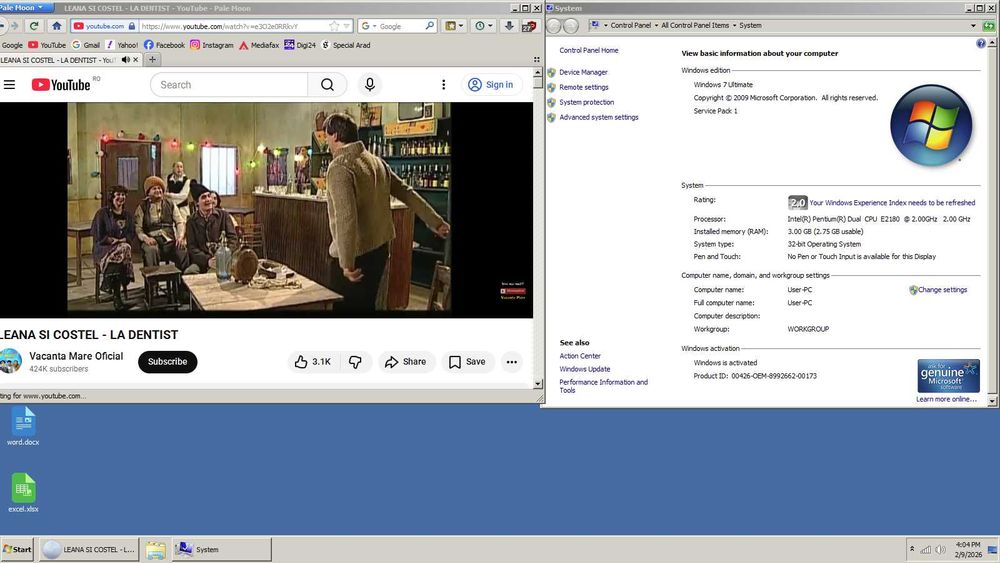This screenshot has height=563, width=1000.
Task: Open System protection link
Action: tap(587, 102)
